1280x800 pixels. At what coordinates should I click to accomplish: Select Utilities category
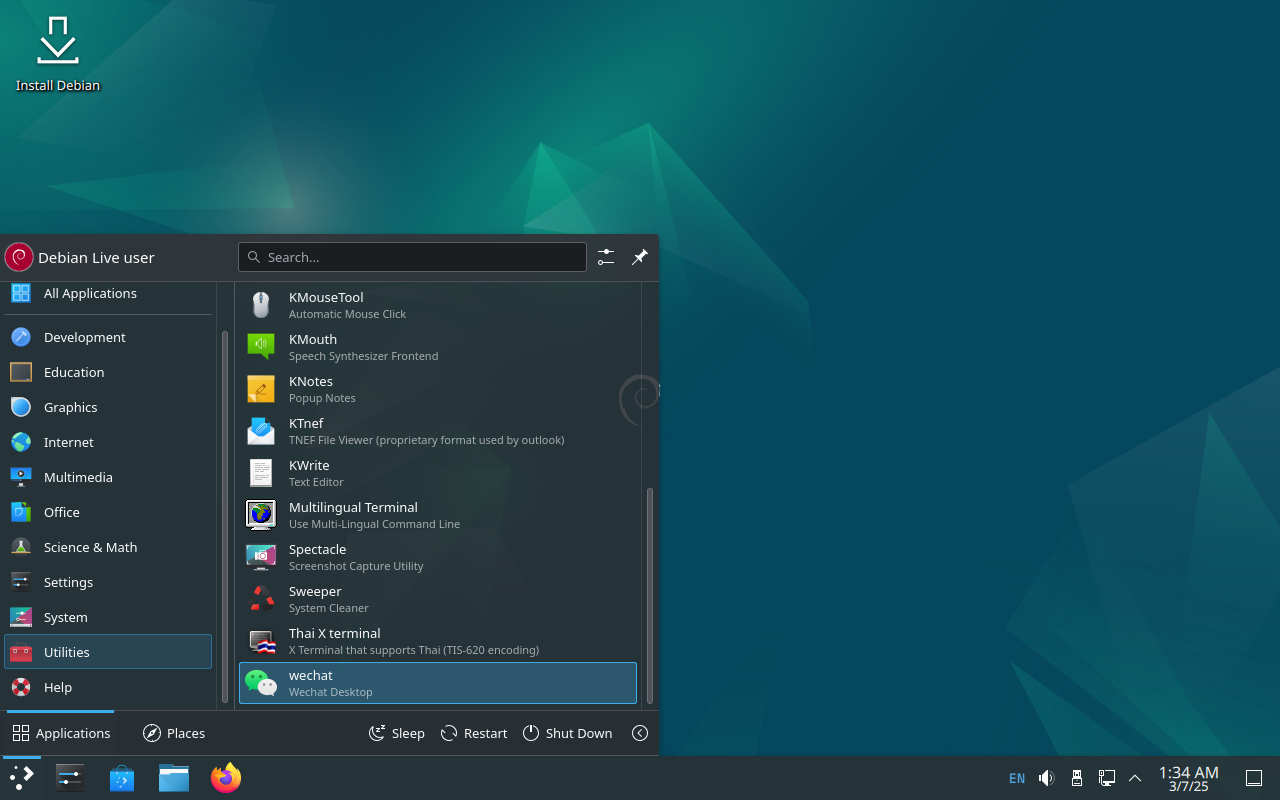(x=108, y=652)
